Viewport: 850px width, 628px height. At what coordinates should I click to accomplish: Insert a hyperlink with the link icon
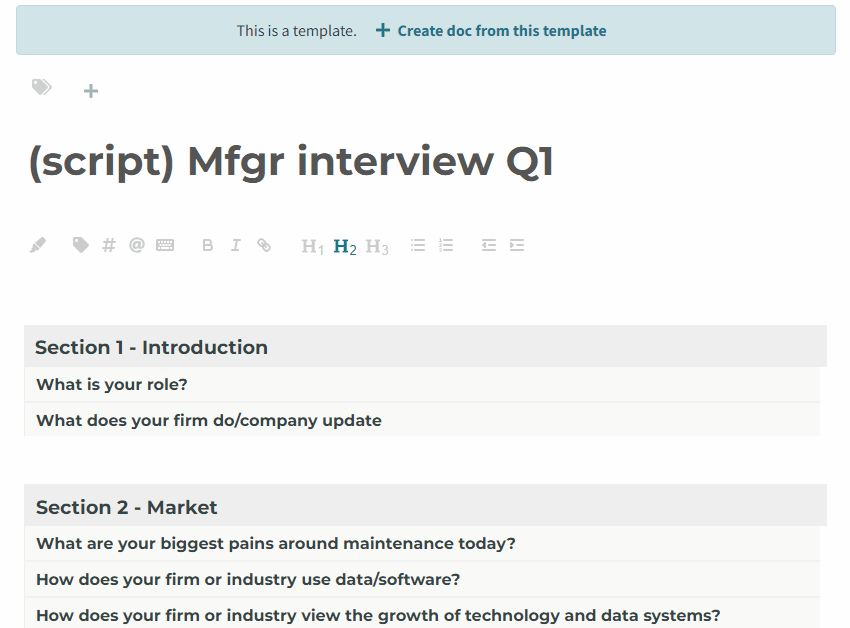[264, 245]
